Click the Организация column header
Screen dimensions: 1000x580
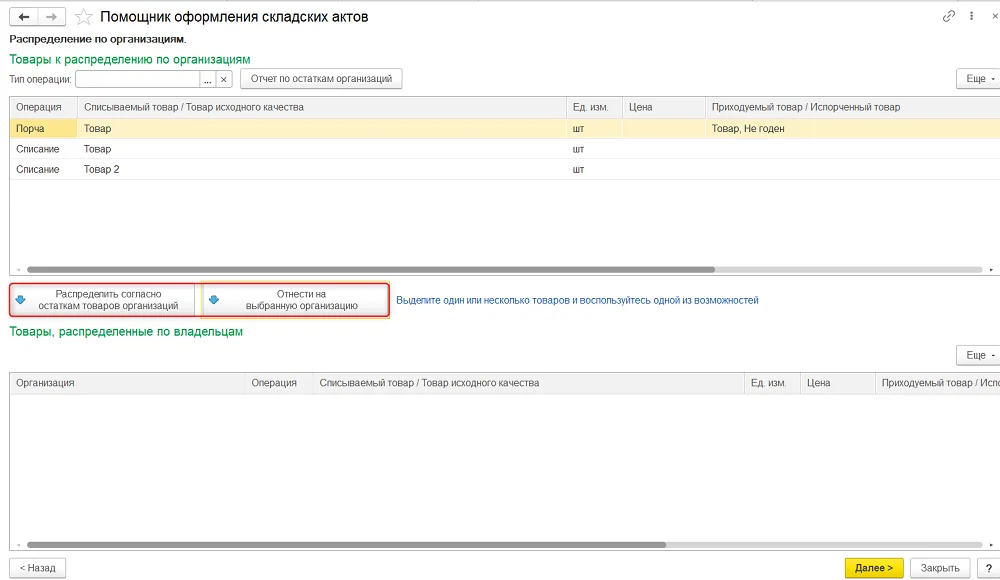128,383
